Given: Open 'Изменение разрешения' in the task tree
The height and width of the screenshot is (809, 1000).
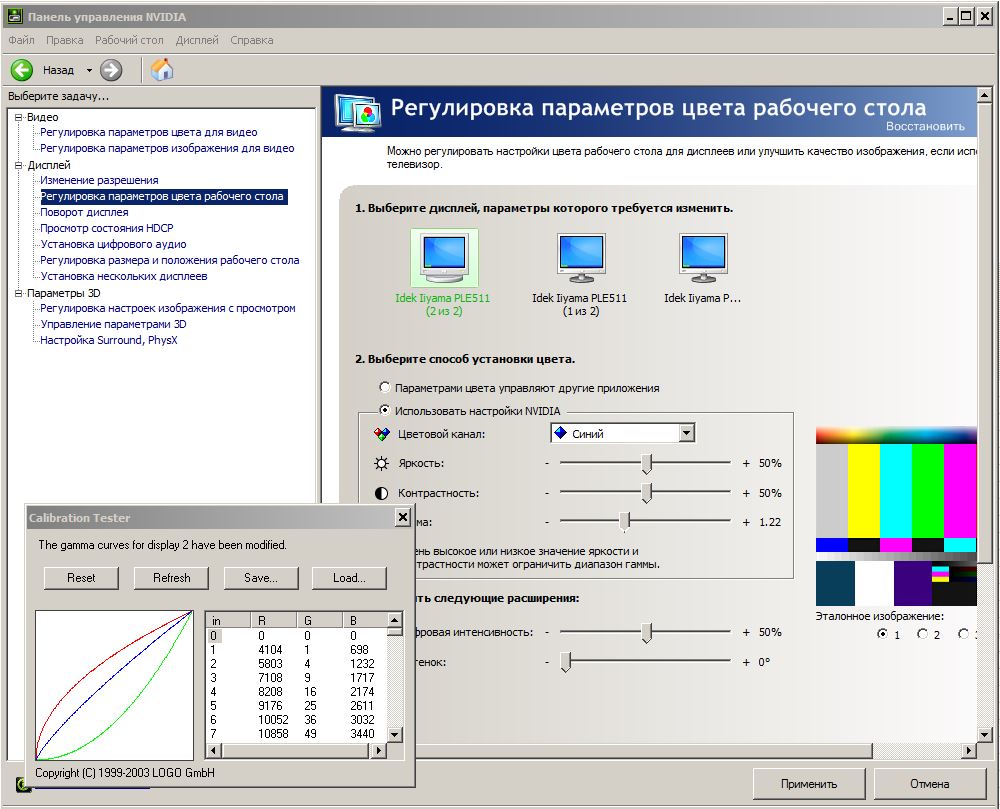Looking at the screenshot, I should (x=99, y=180).
